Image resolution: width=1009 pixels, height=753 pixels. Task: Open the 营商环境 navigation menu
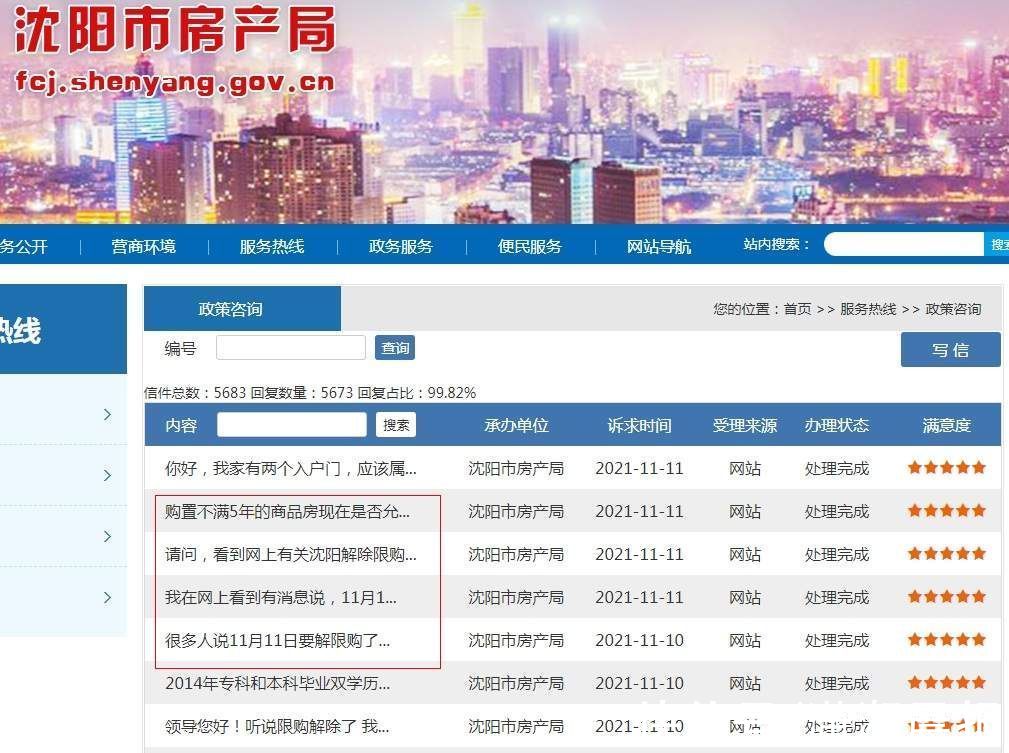click(x=143, y=246)
